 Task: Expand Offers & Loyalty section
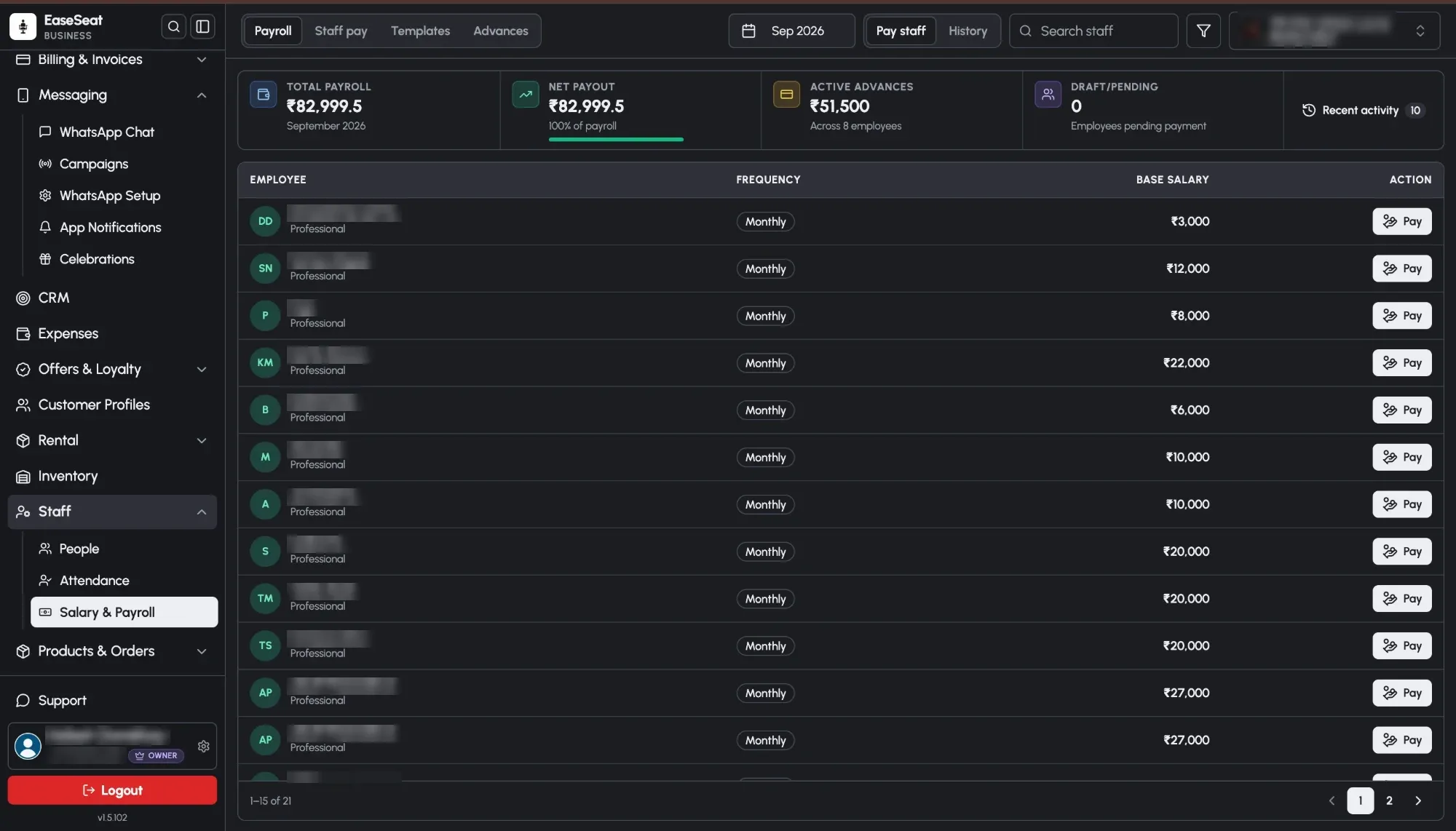(112, 369)
